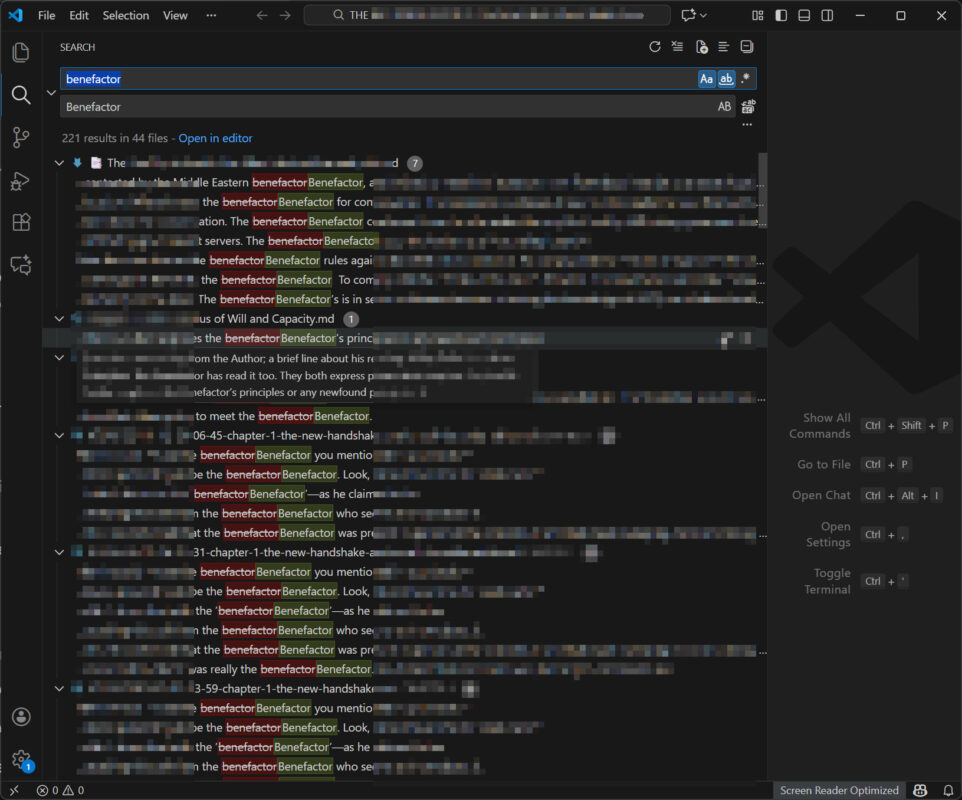The width and height of the screenshot is (962, 800).
Task: Toggle the secondary side bar
Action: click(827, 15)
